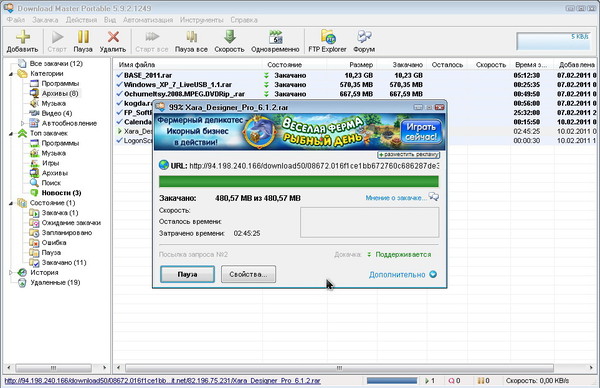Screen dimensions: 600x388
Task: Select Закачано (11) filter
Action: (x=64, y=262)
